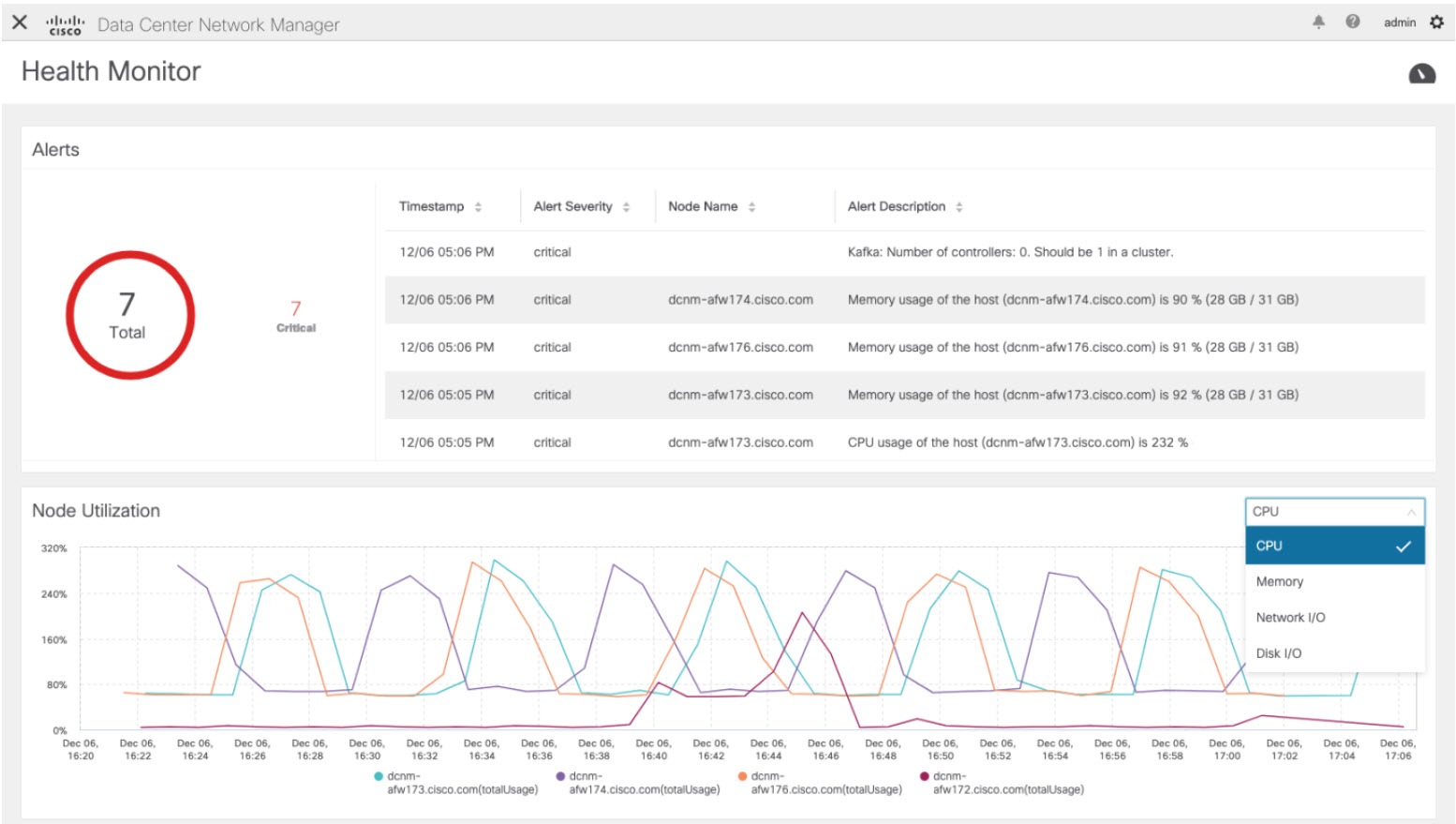Close Health Monitor using the X icon
1456x824 pixels.
(x=19, y=22)
